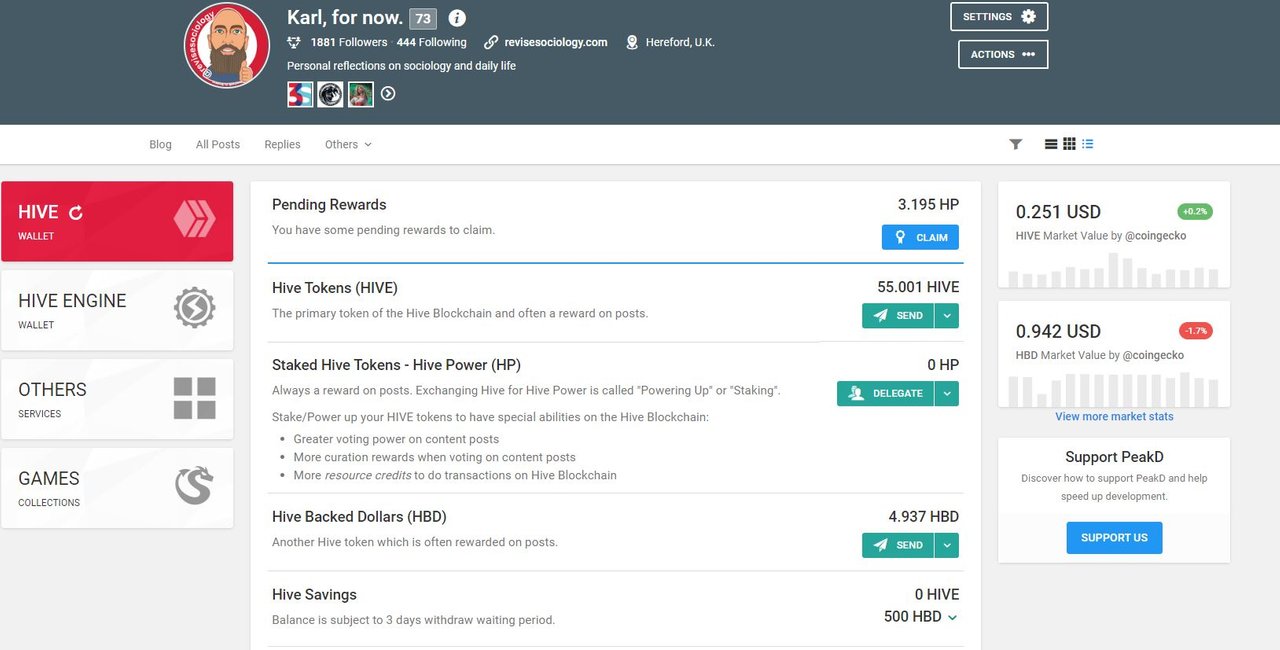This screenshot has width=1280, height=650.
Task: Click the HIVE price bar chart
Action: 1113,270
